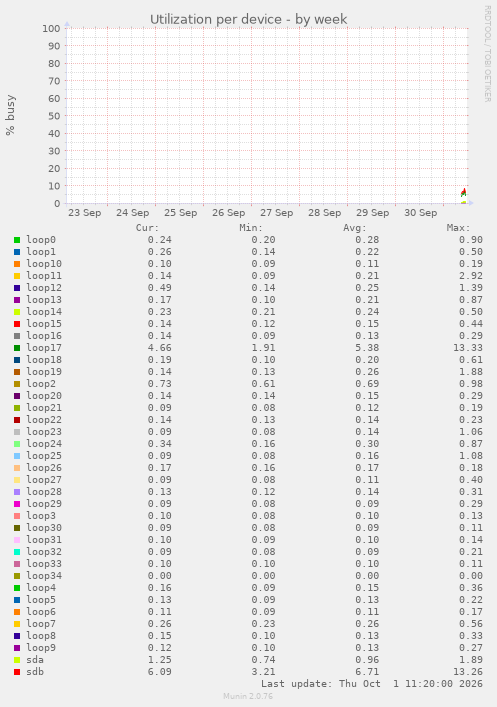The width and height of the screenshot is (497, 707).
Task: Click the 'loop34' legend label
Action: (44, 576)
